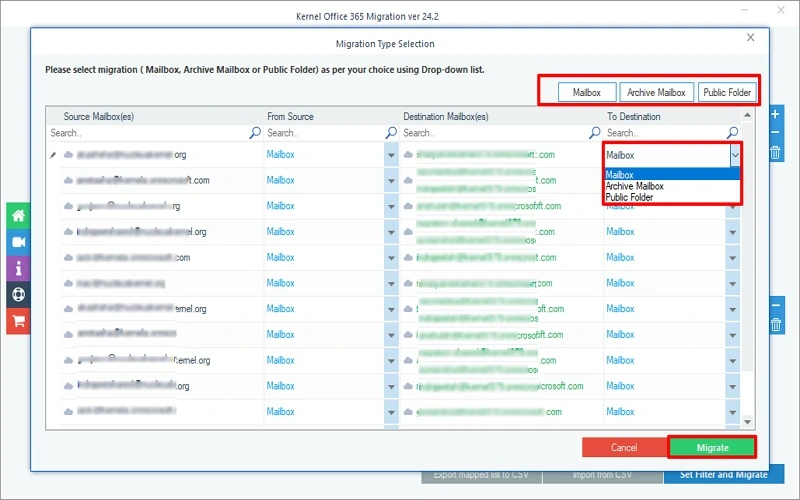
Task: Click To Destination Mailbox value in seventh row
Action: (620, 309)
